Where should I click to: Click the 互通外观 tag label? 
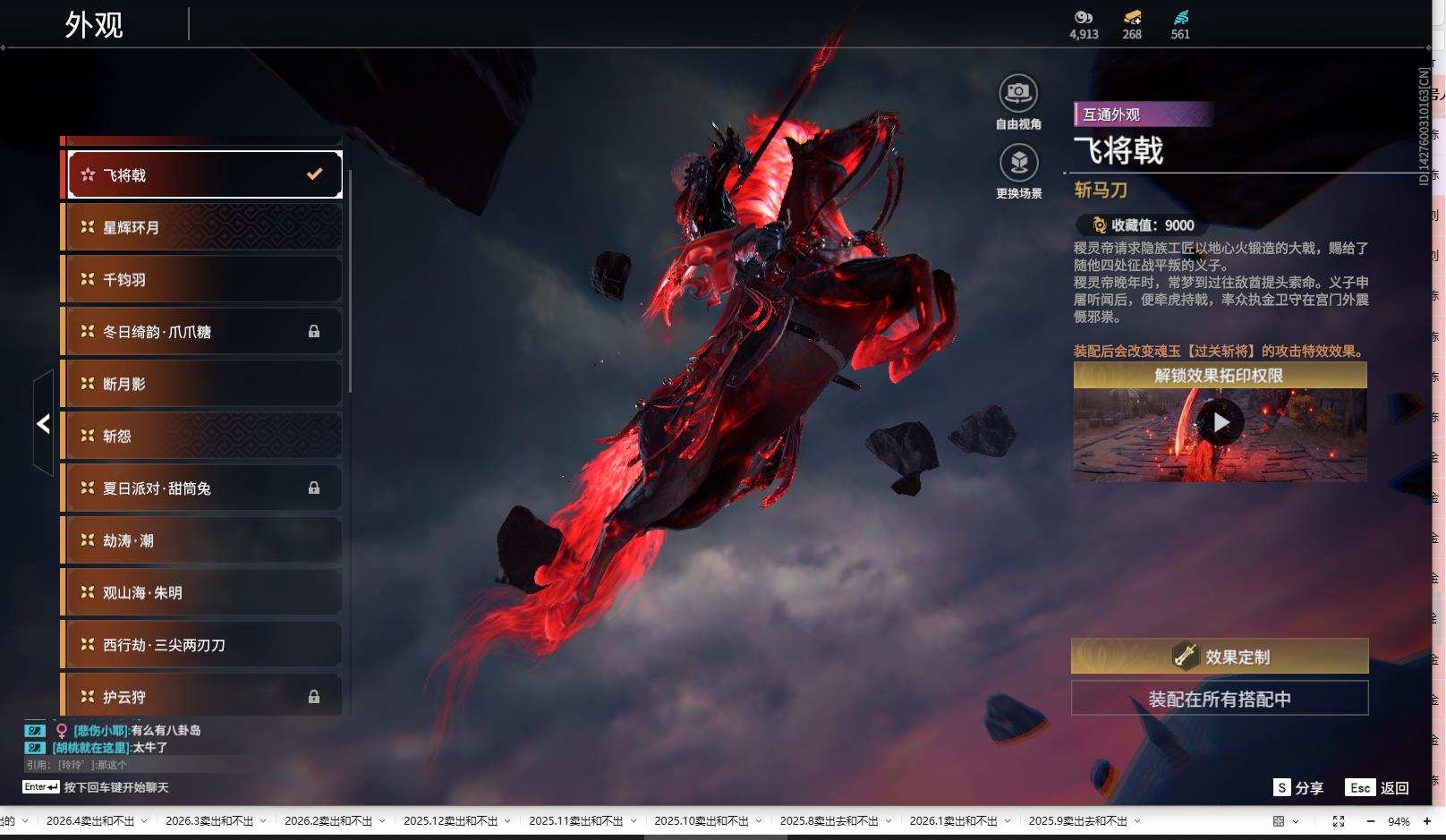(x=1143, y=115)
